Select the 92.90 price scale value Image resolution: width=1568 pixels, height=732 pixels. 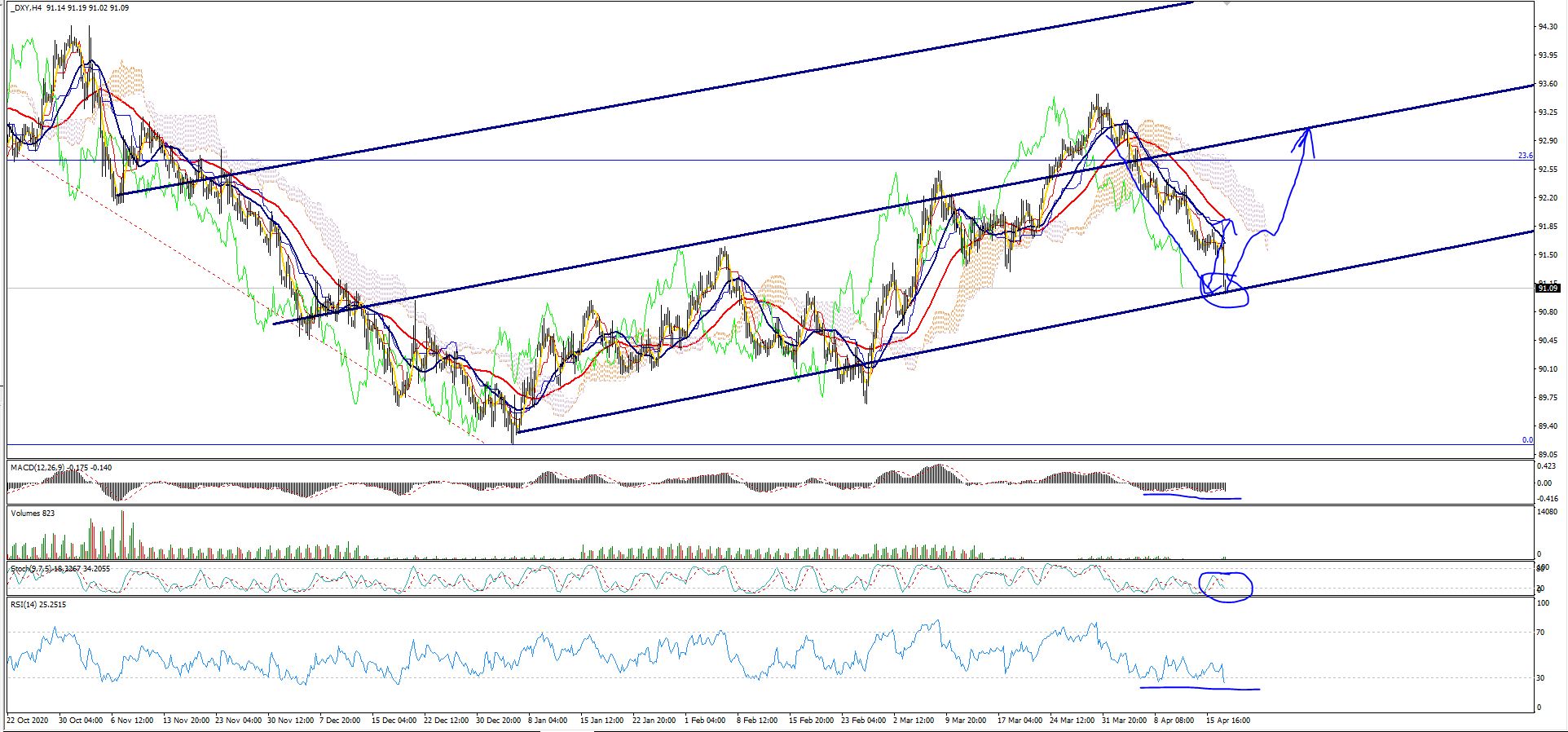tap(1546, 141)
